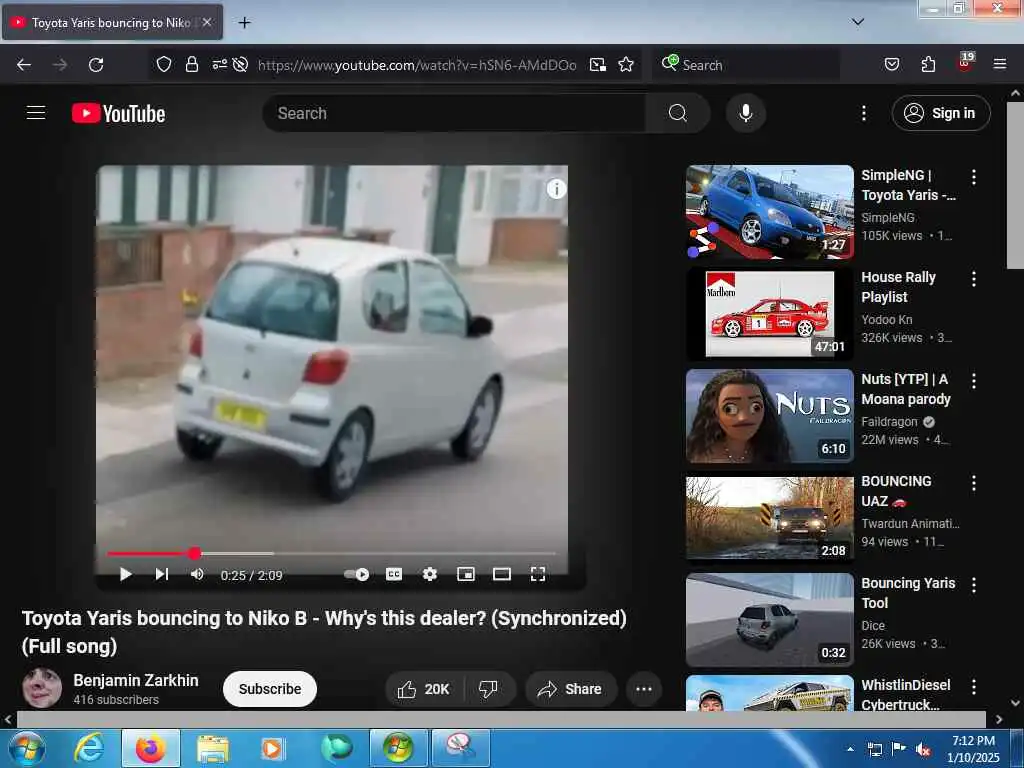This screenshot has width=1024, height=768.
Task: Toggle closed captions CC button
Action: tap(394, 574)
